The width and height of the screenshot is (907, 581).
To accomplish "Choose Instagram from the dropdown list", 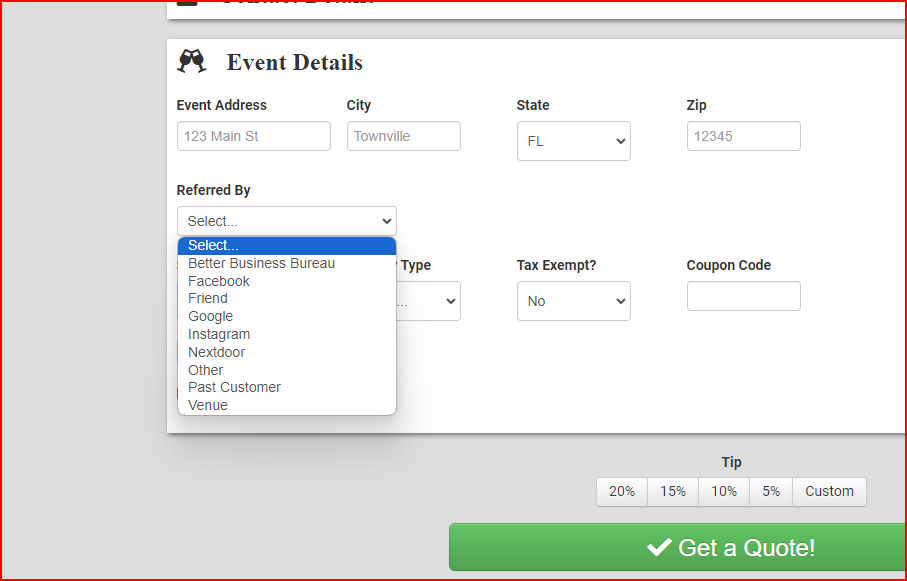I will click(219, 334).
